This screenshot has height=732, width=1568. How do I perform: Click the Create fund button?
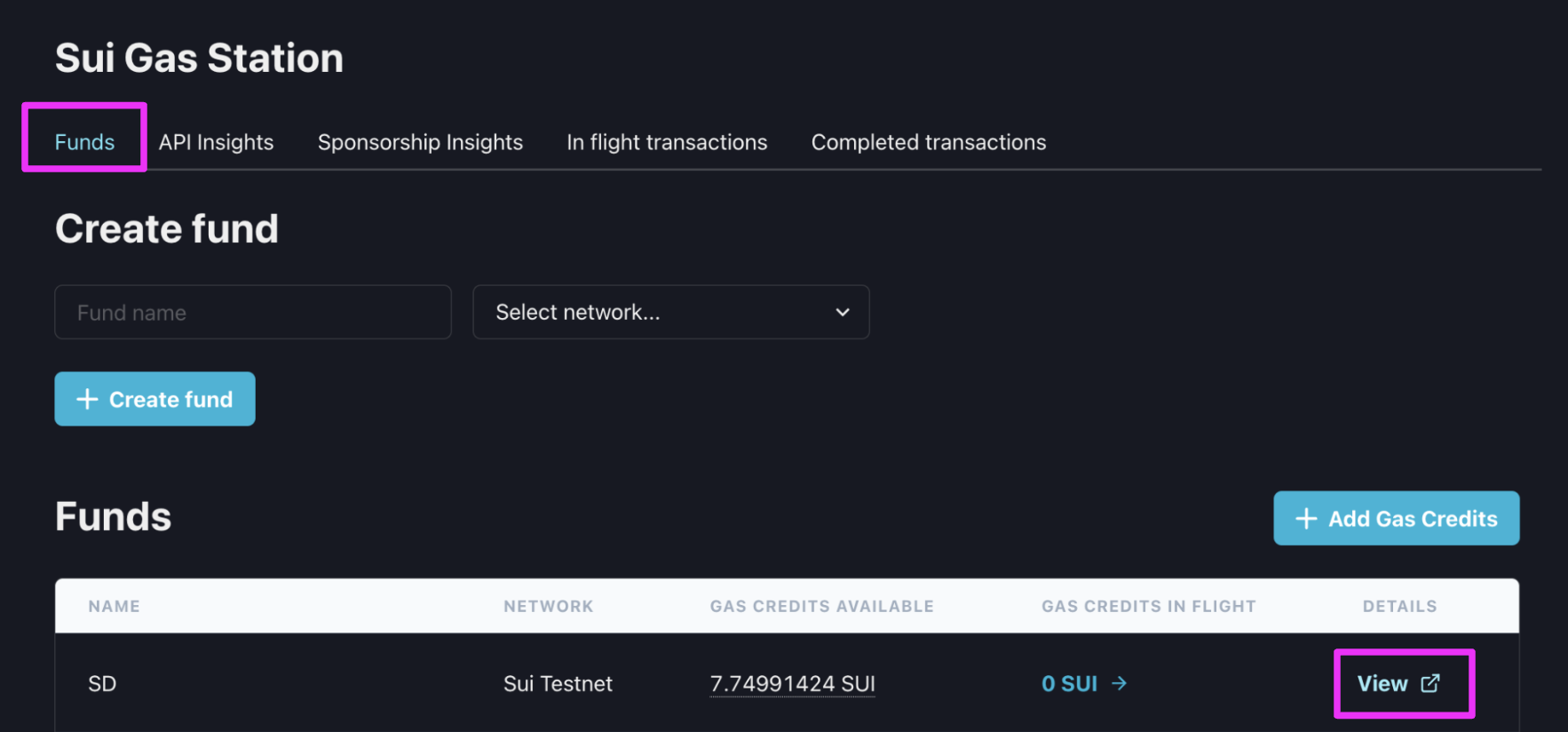point(154,399)
